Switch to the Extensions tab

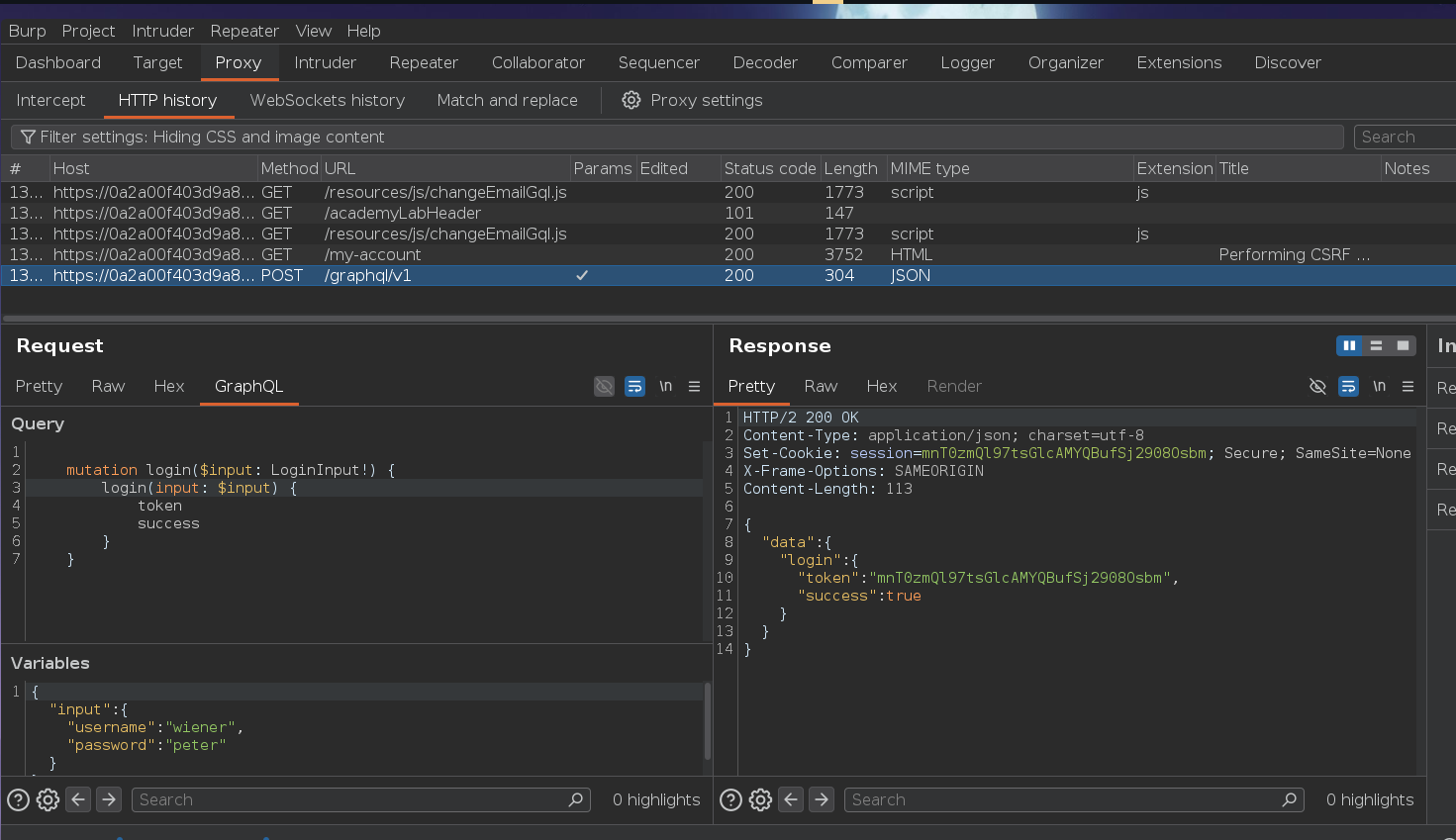pyautogui.click(x=1179, y=62)
